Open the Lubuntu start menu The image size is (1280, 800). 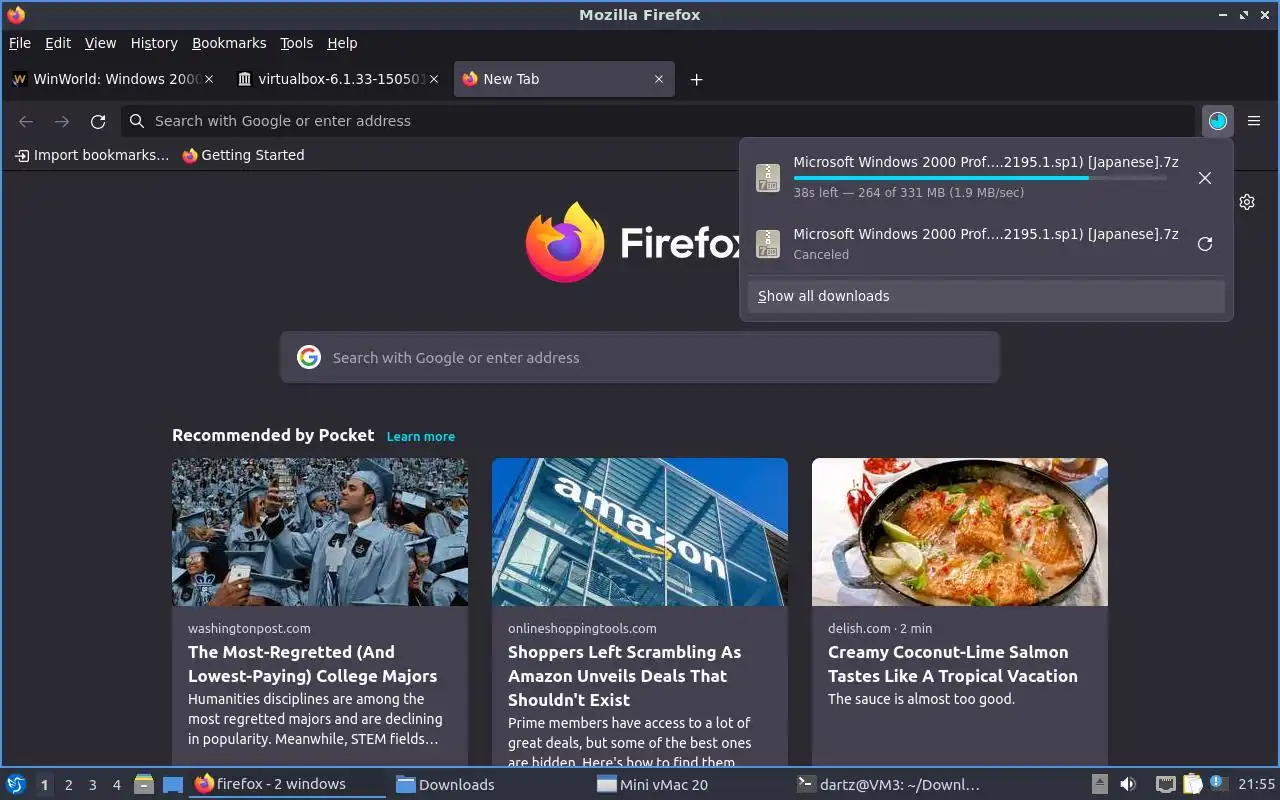16,784
